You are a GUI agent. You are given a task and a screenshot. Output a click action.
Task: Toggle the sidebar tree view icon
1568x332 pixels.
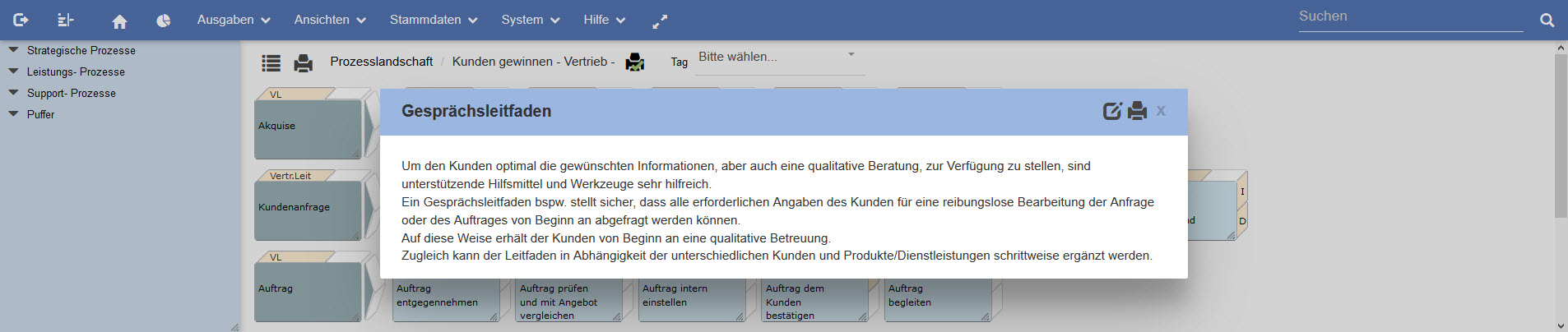click(66, 20)
